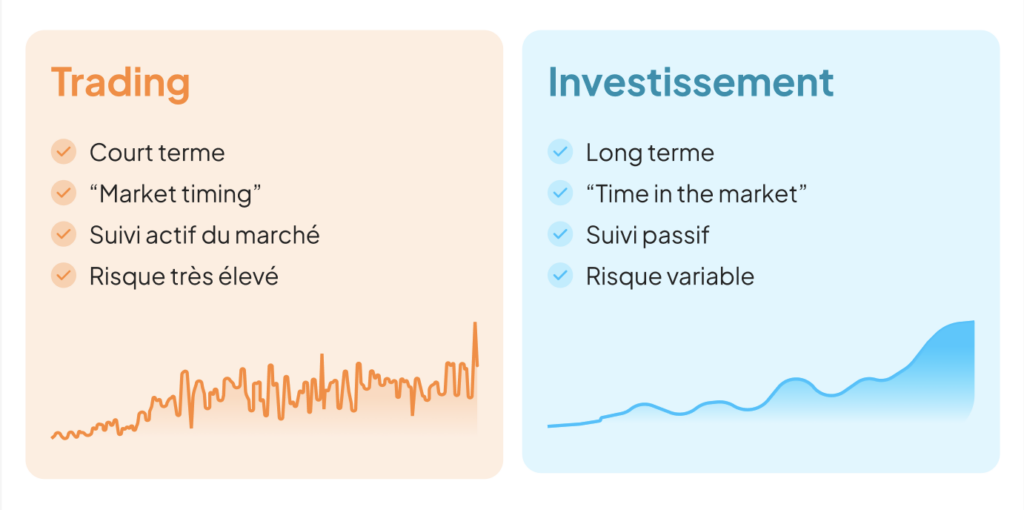Screen dimensions: 1024x510
Task: Click the Investissement heading
Action: click(690, 82)
